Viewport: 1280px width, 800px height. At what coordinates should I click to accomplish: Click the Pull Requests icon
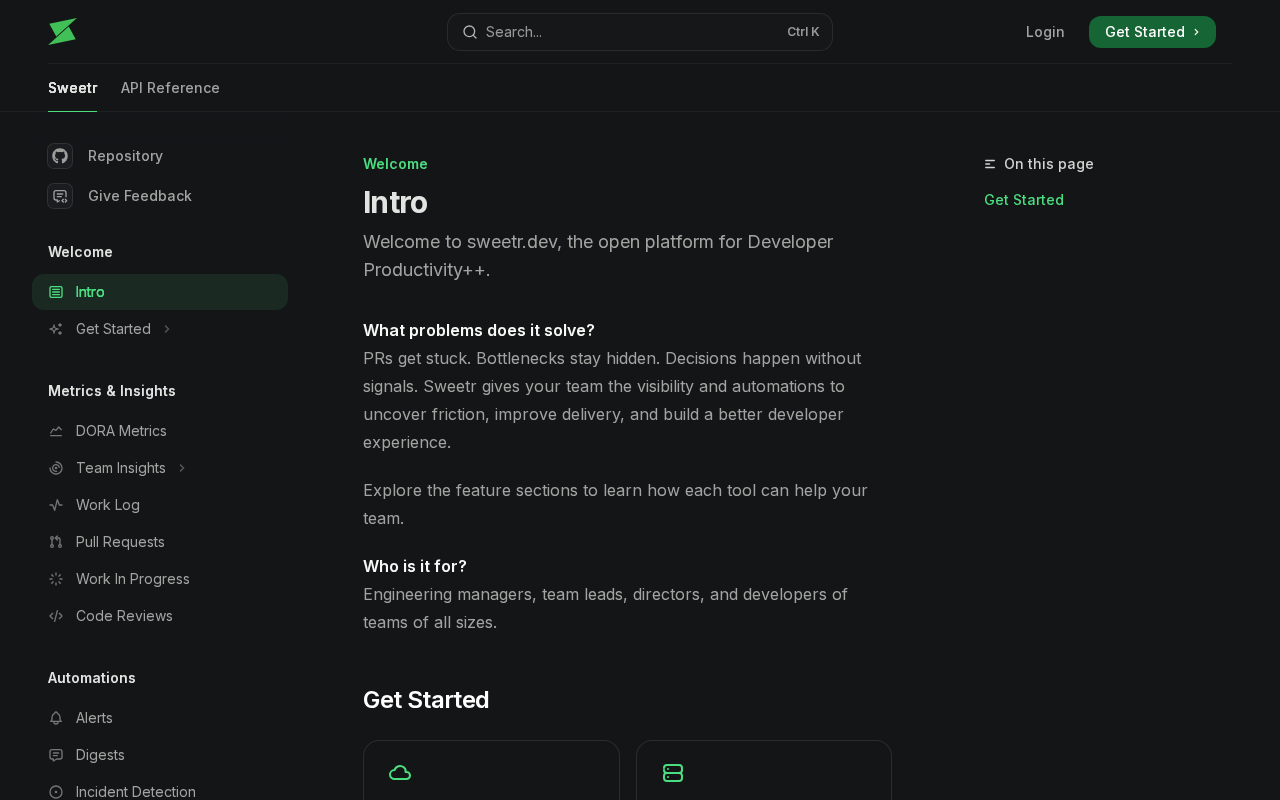(56, 542)
